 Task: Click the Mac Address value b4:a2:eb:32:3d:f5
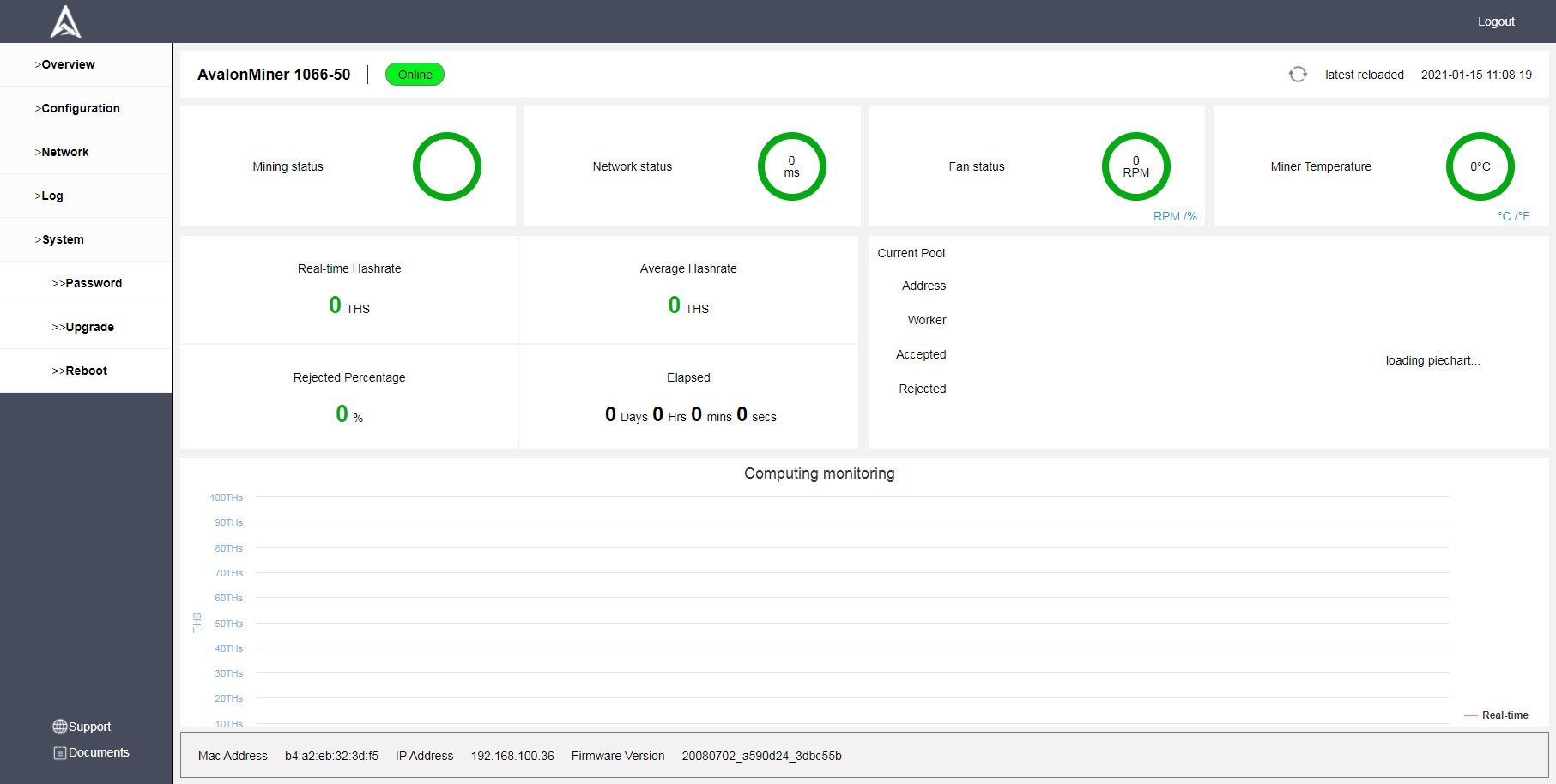[331, 756]
